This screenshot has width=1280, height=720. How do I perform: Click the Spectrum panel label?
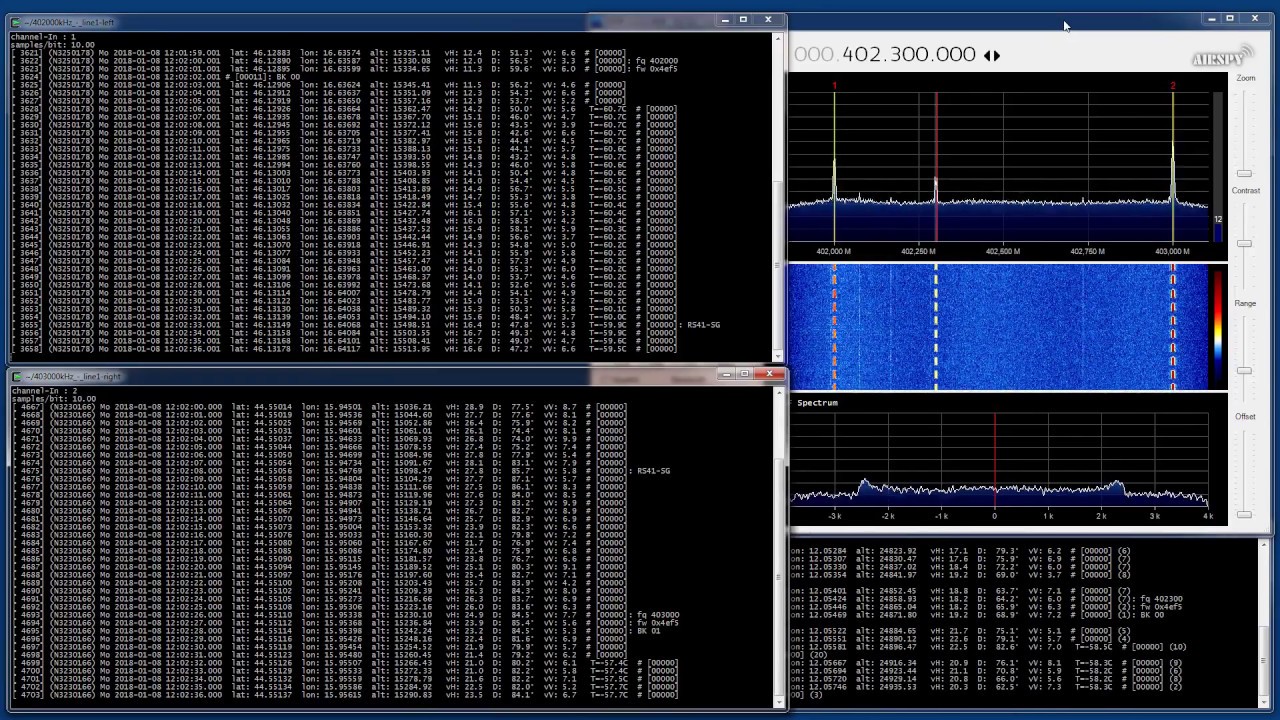point(817,402)
